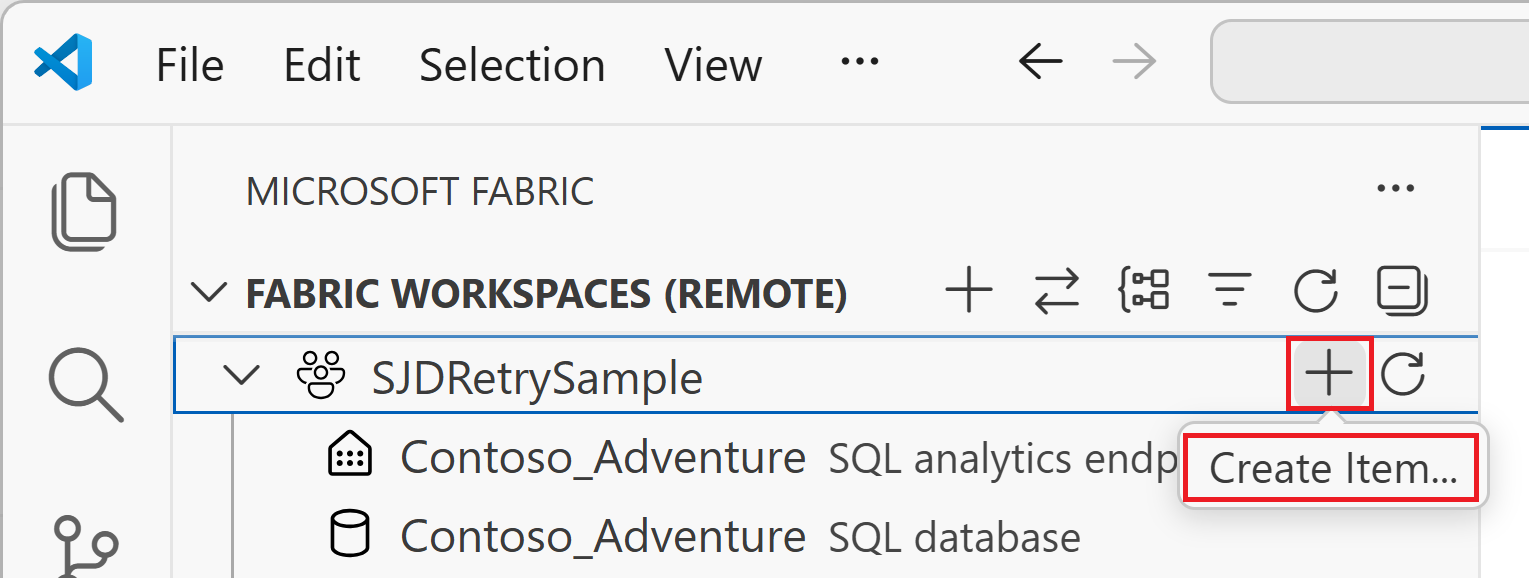Click the MICROSOFT FABRIC panel title
Image resolution: width=1529 pixels, height=578 pixels.
[420, 191]
